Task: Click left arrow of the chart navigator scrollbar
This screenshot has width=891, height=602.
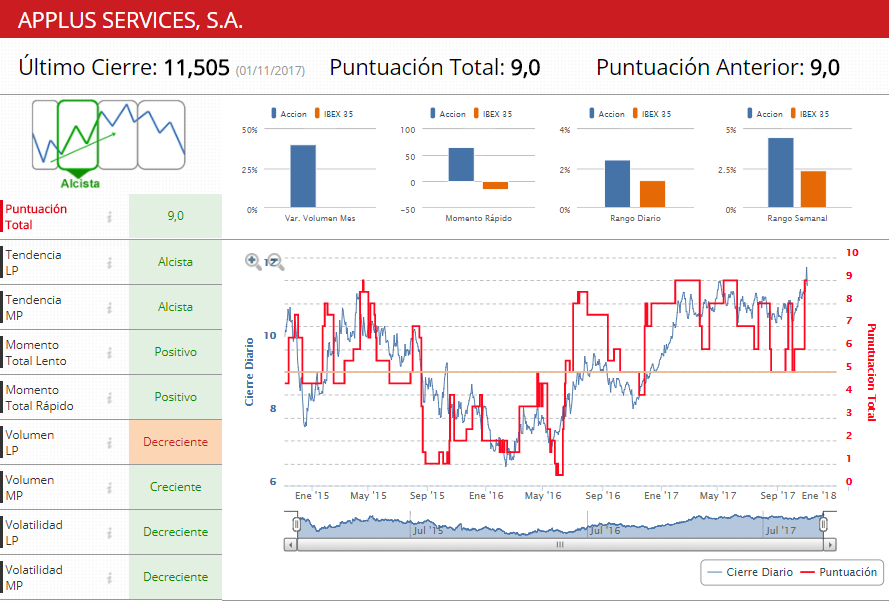Action: 291,545
